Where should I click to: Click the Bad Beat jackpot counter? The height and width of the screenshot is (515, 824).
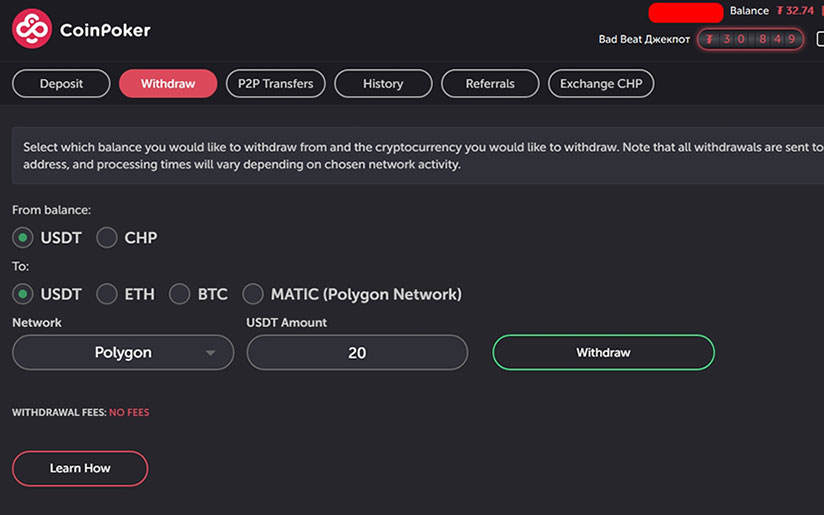click(x=750, y=39)
